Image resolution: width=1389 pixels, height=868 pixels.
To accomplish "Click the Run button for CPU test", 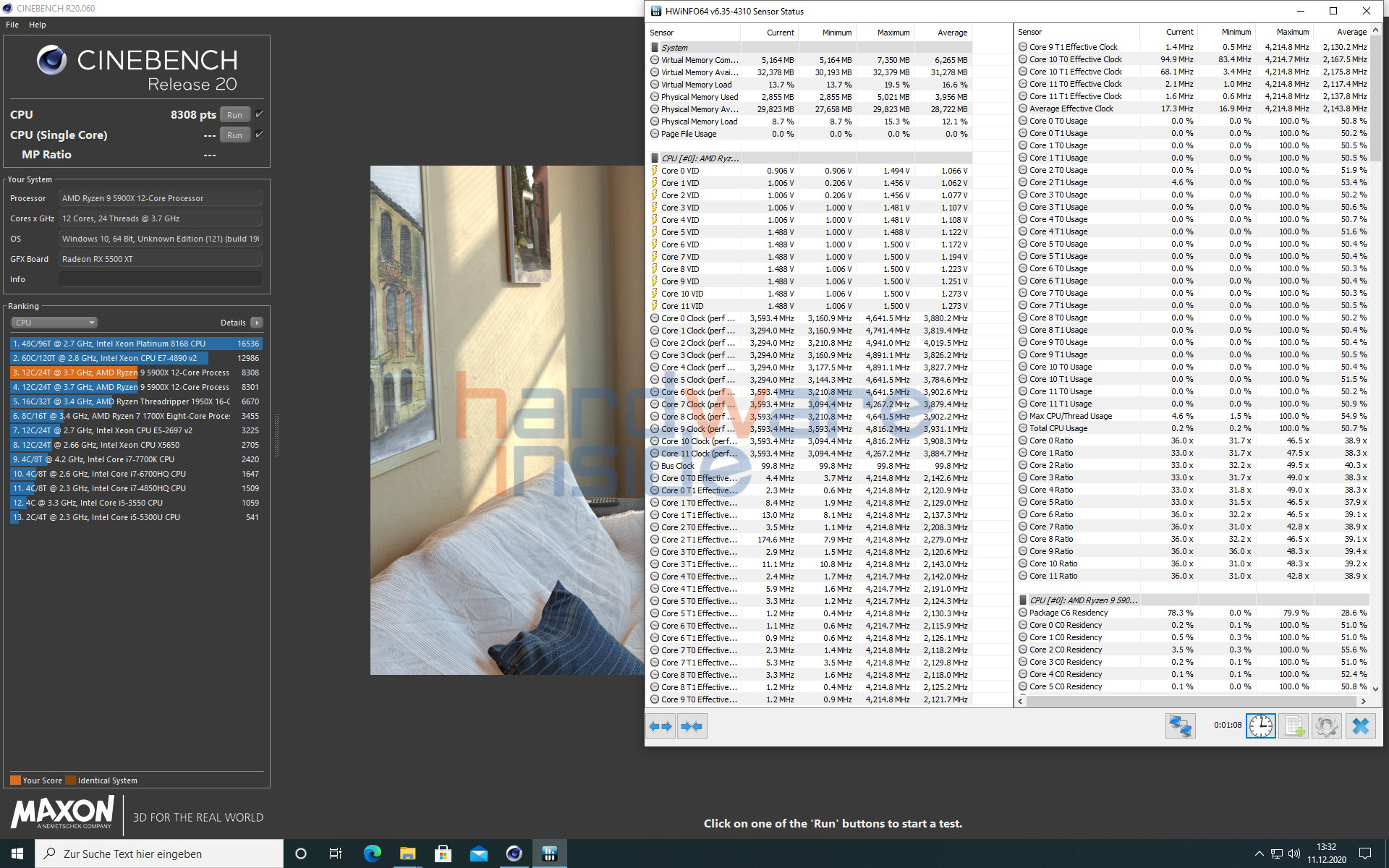I will (x=234, y=115).
